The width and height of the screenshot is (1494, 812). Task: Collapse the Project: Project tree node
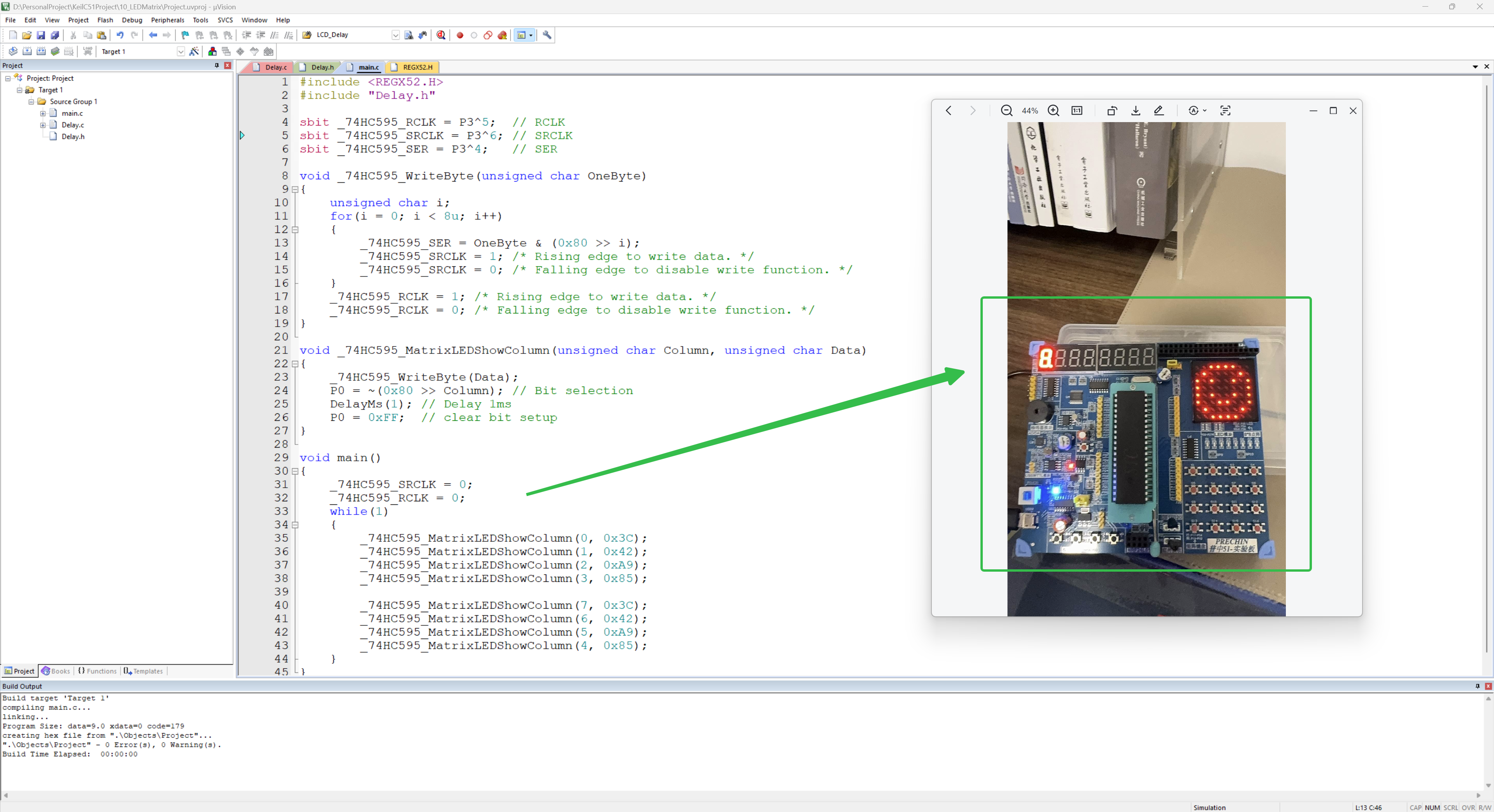[x=7, y=78]
